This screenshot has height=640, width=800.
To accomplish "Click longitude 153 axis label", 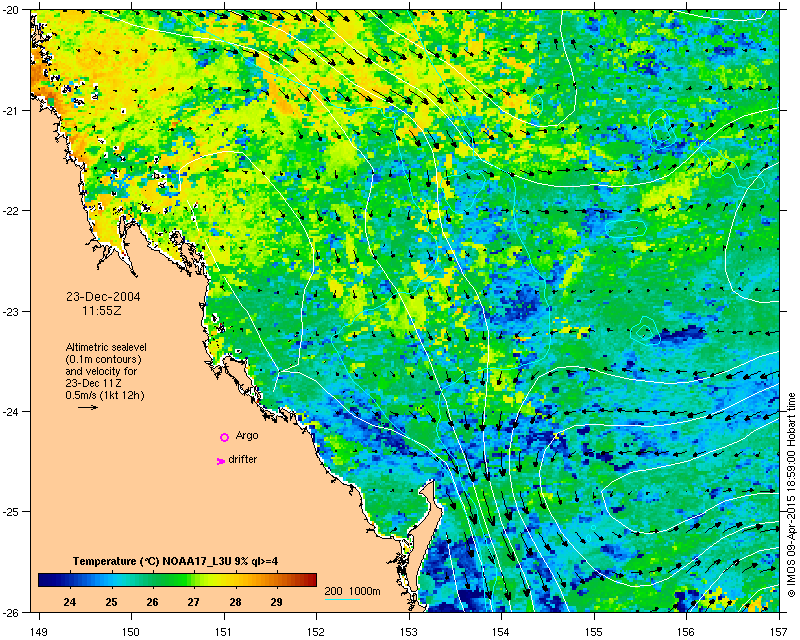I will (409, 632).
